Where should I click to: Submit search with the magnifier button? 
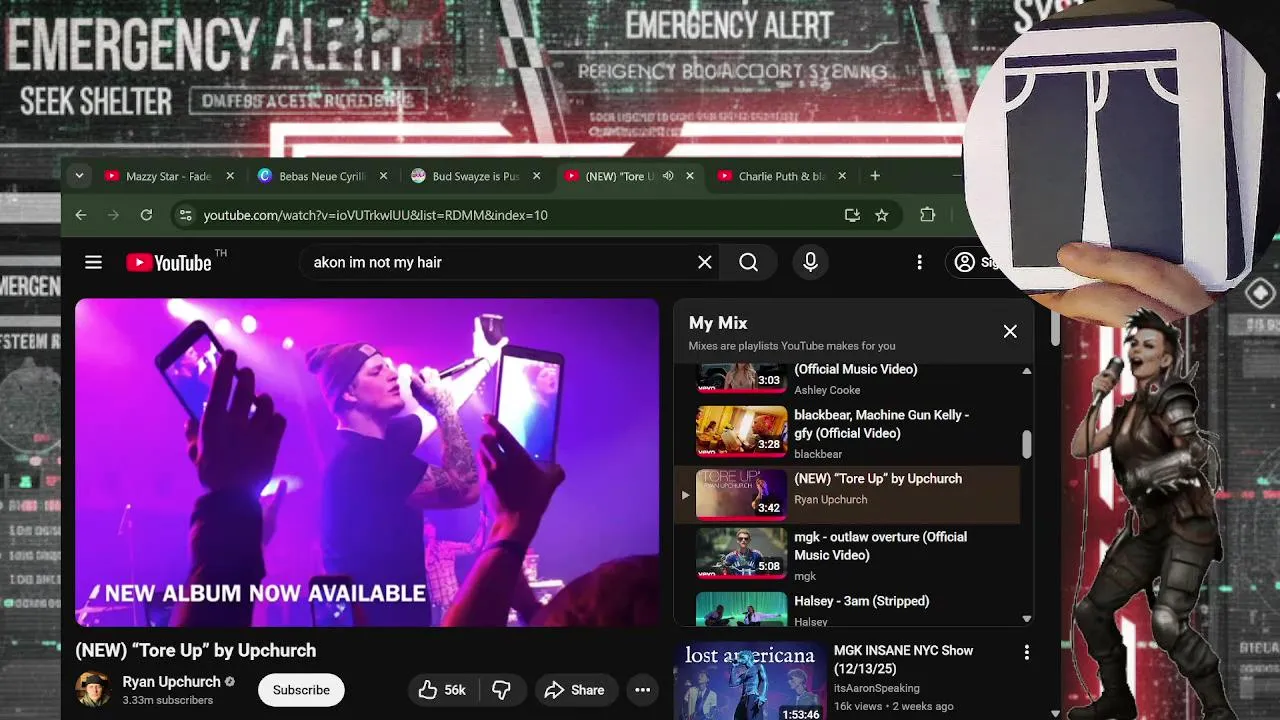point(749,262)
